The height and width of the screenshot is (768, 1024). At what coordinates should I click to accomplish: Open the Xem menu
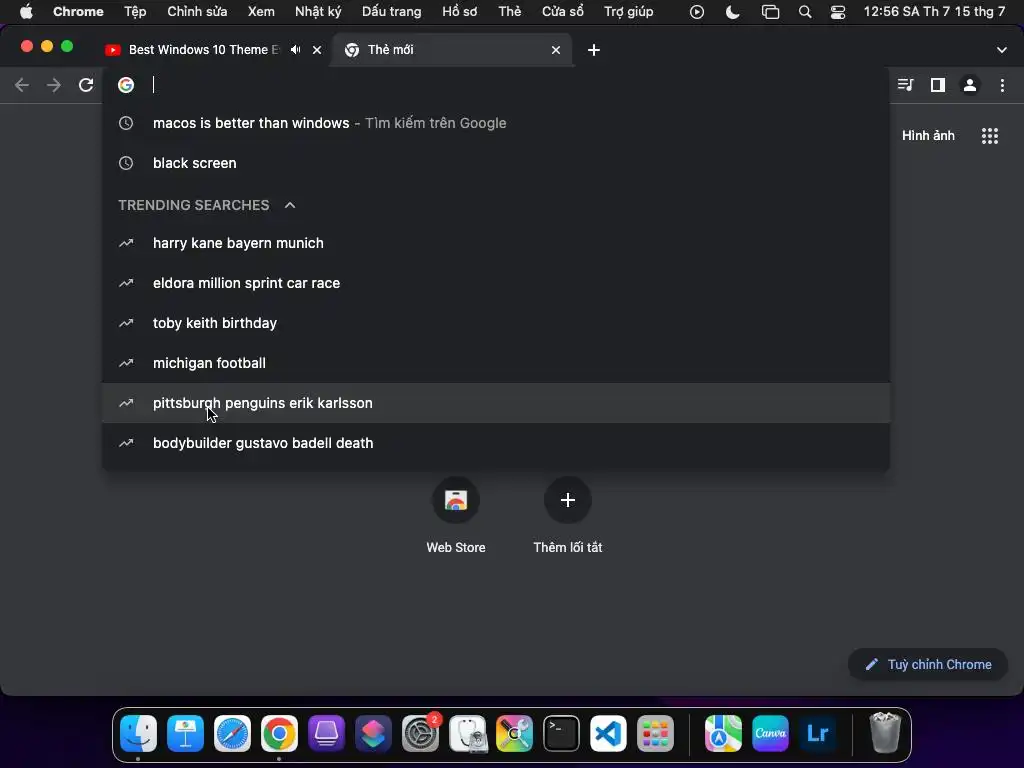point(261,12)
